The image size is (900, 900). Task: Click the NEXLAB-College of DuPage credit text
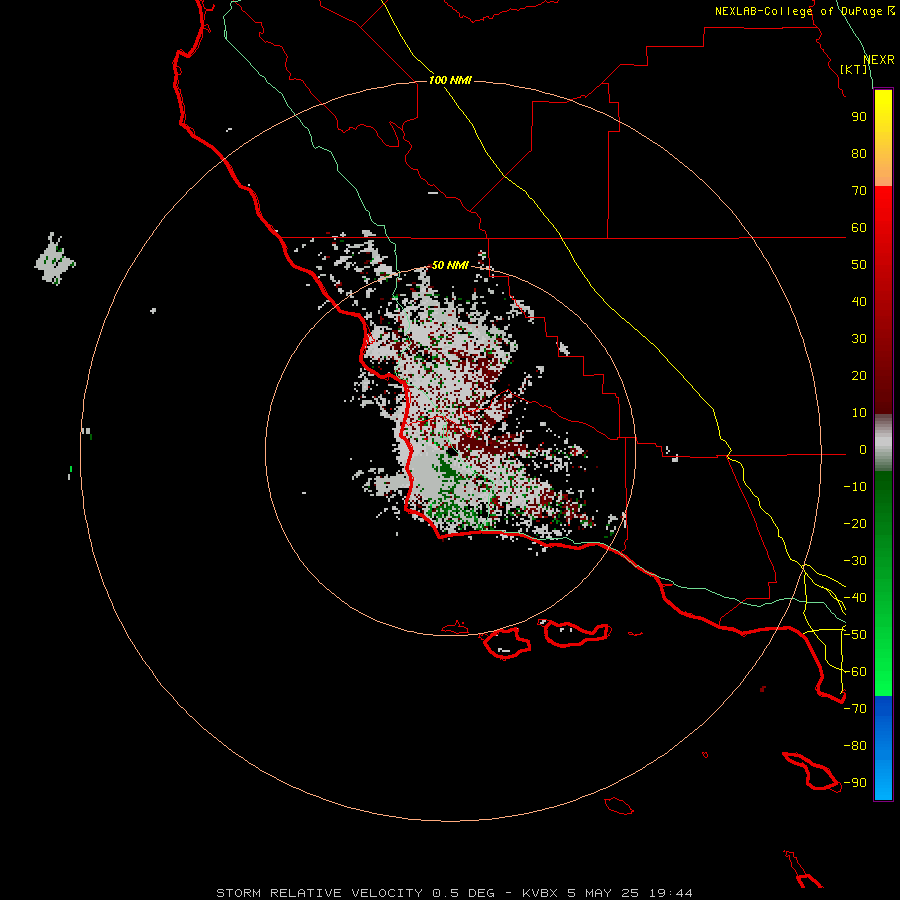[804, 11]
